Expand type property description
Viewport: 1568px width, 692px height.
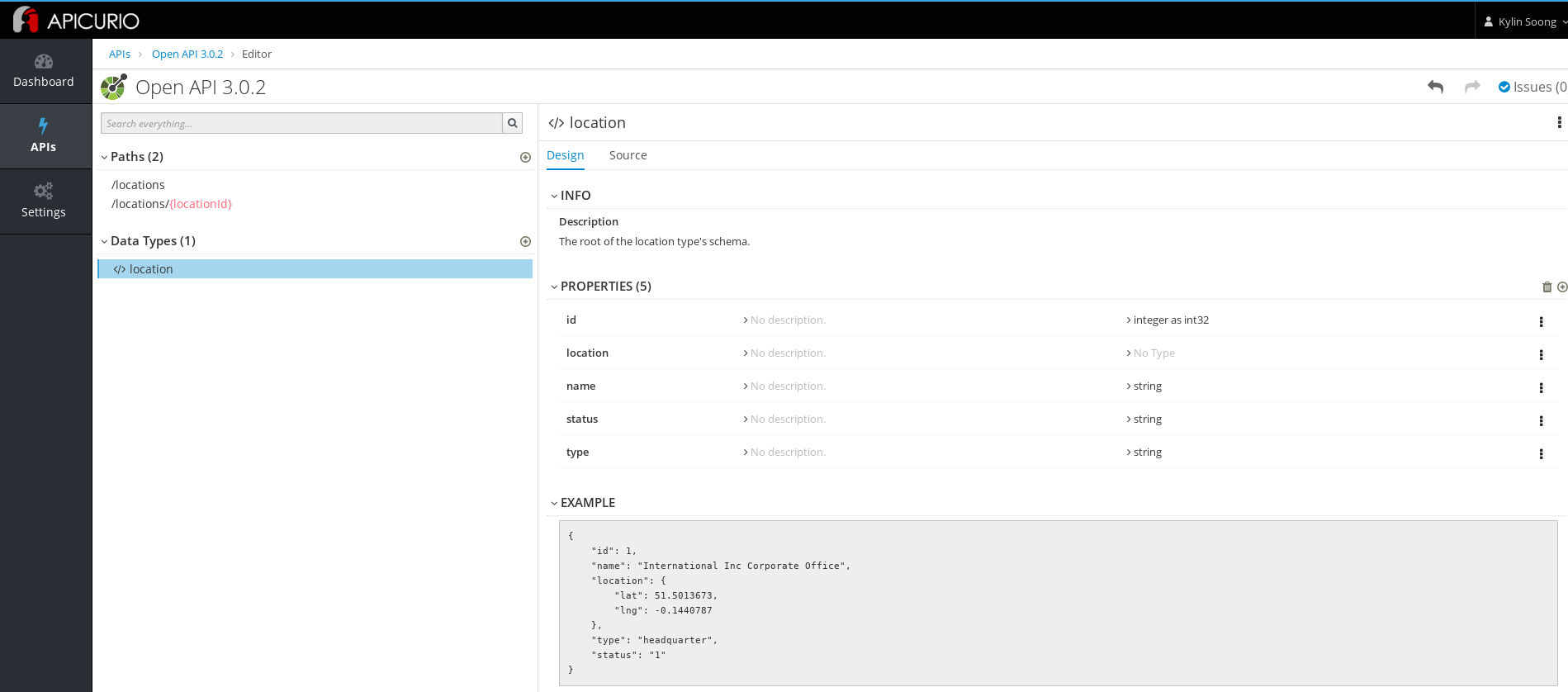pos(784,453)
